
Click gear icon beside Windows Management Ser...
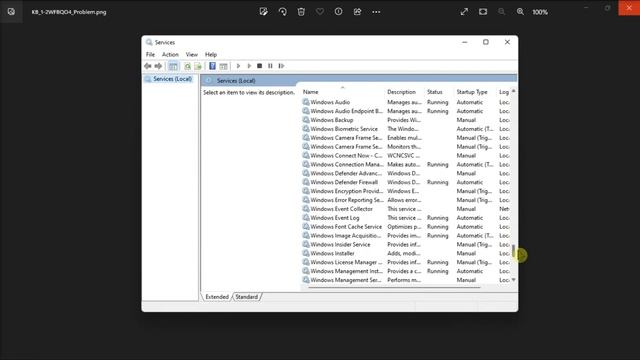306,280
